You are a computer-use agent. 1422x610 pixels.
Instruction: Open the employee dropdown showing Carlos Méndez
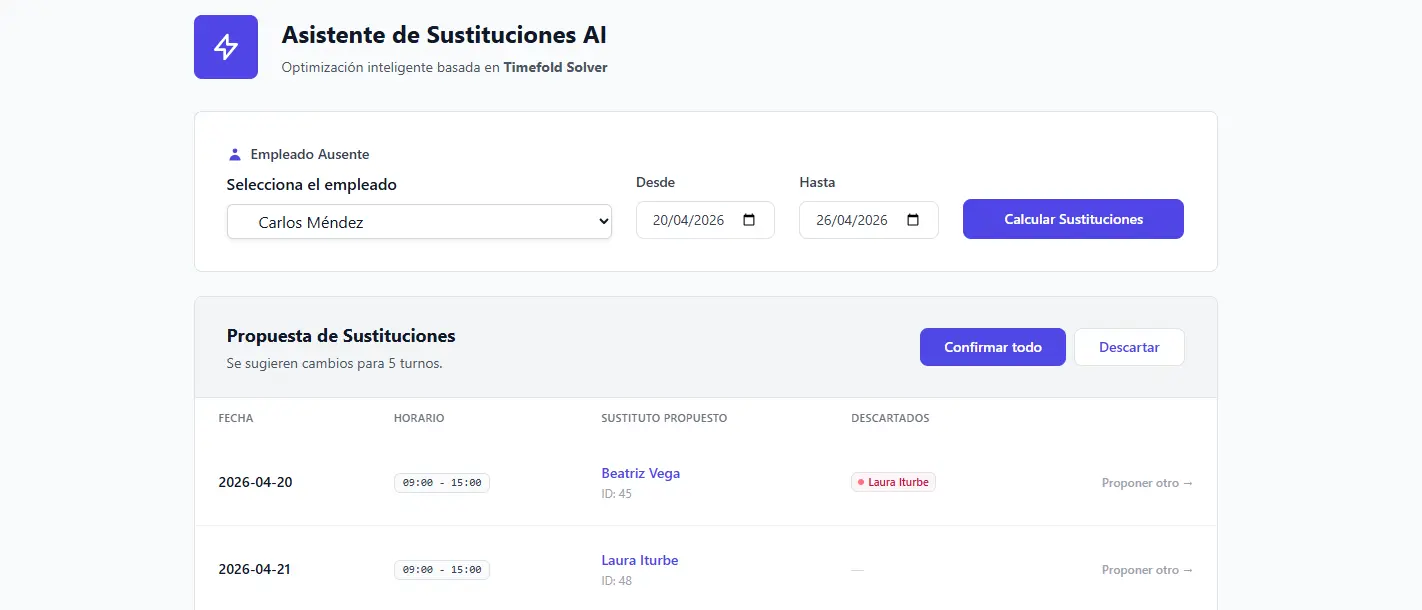point(419,222)
